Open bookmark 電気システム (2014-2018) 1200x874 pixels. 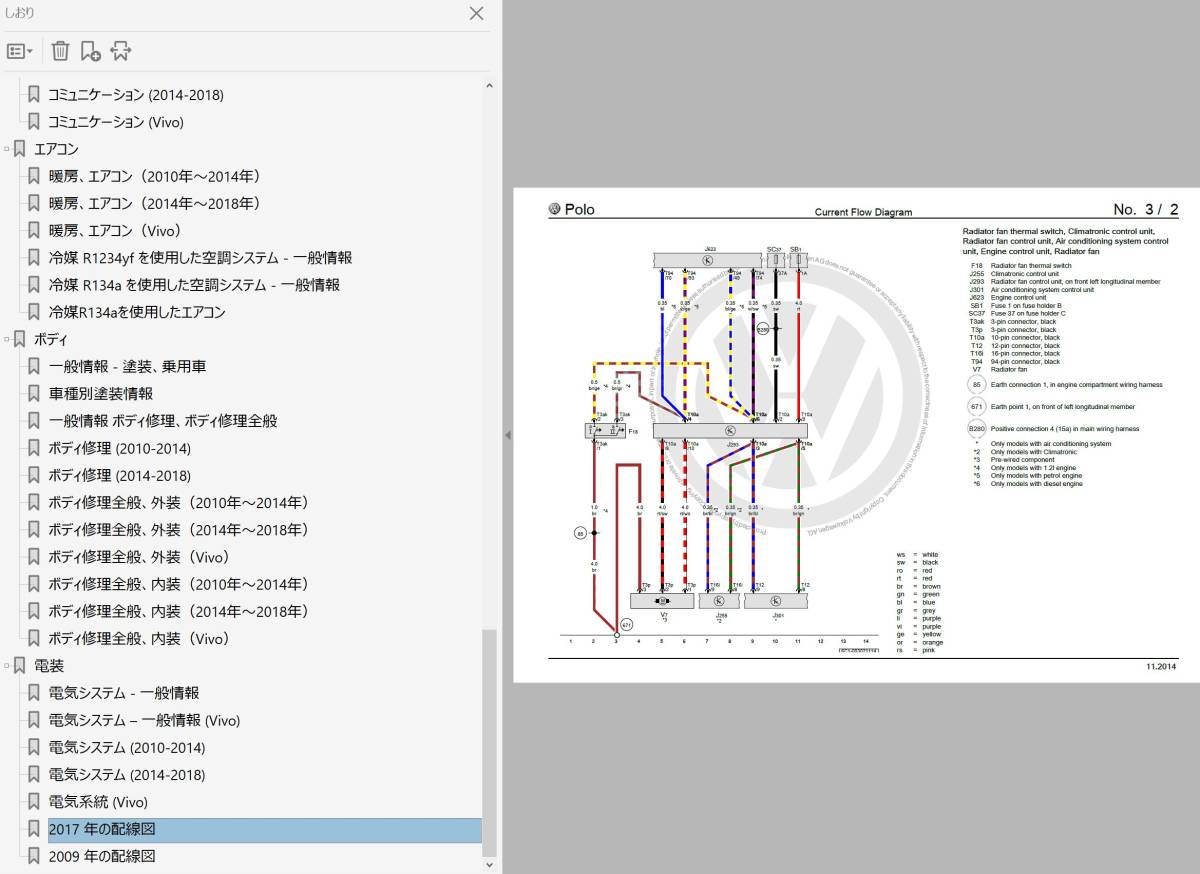point(127,775)
